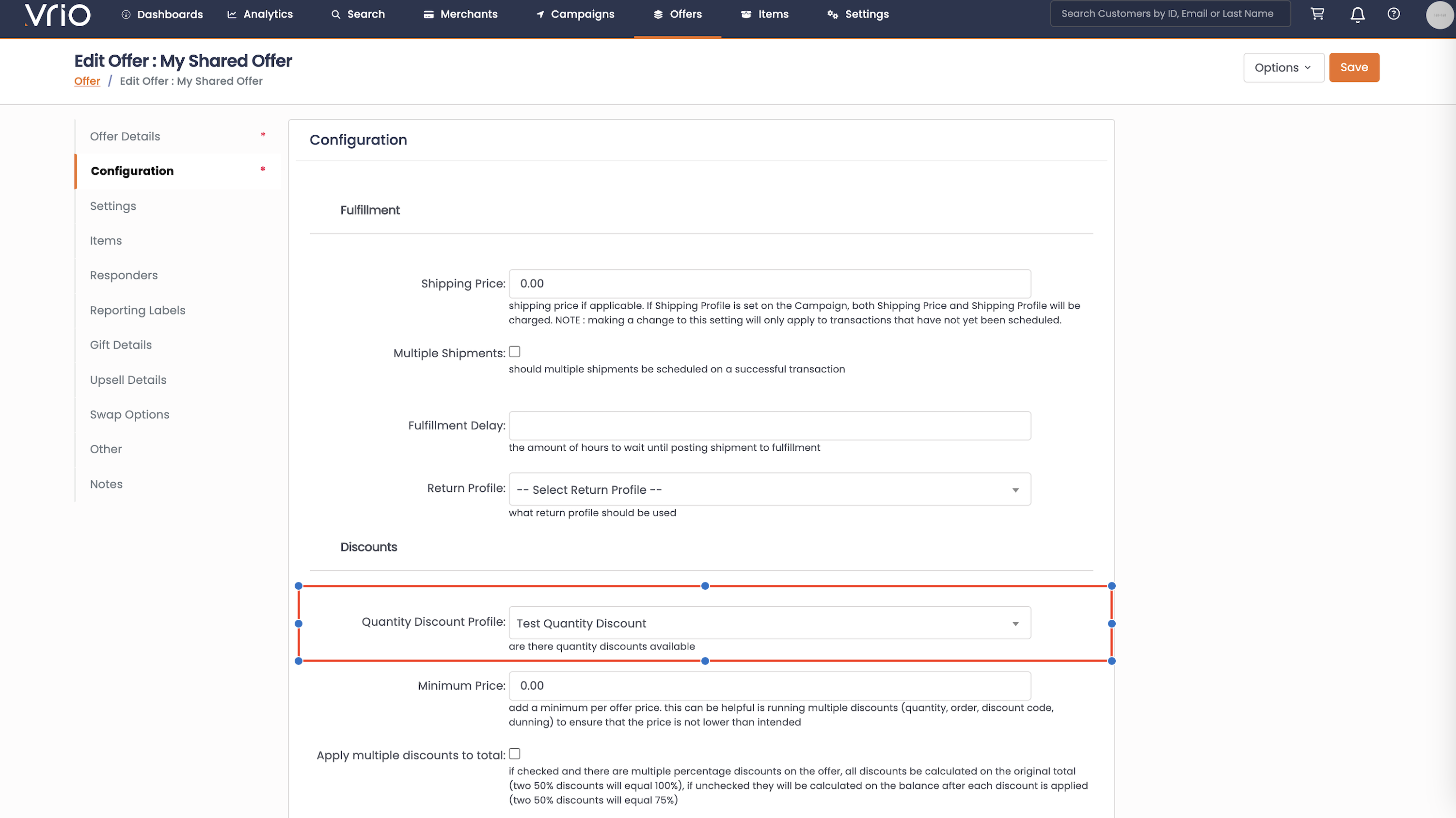Open the Return Profile dropdown
The image size is (1456, 818).
[770, 489]
